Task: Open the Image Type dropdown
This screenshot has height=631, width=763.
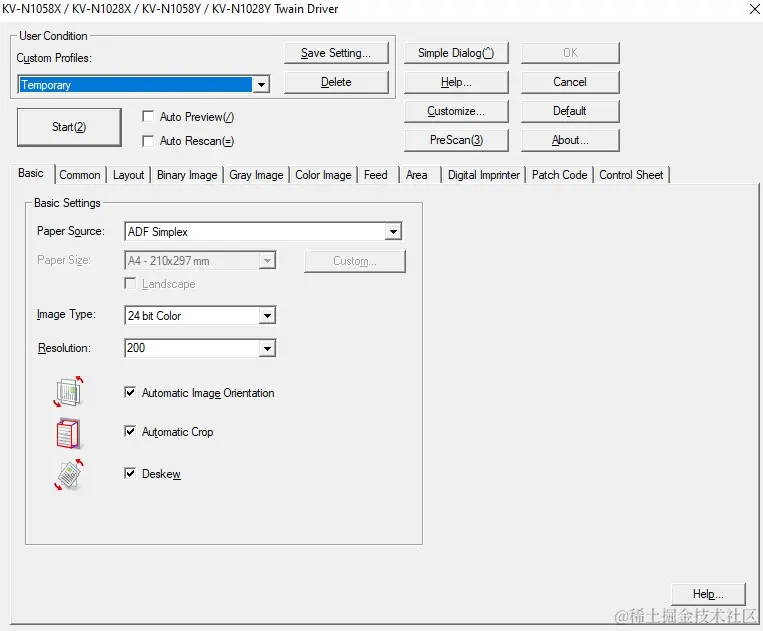Action: (267, 316)
